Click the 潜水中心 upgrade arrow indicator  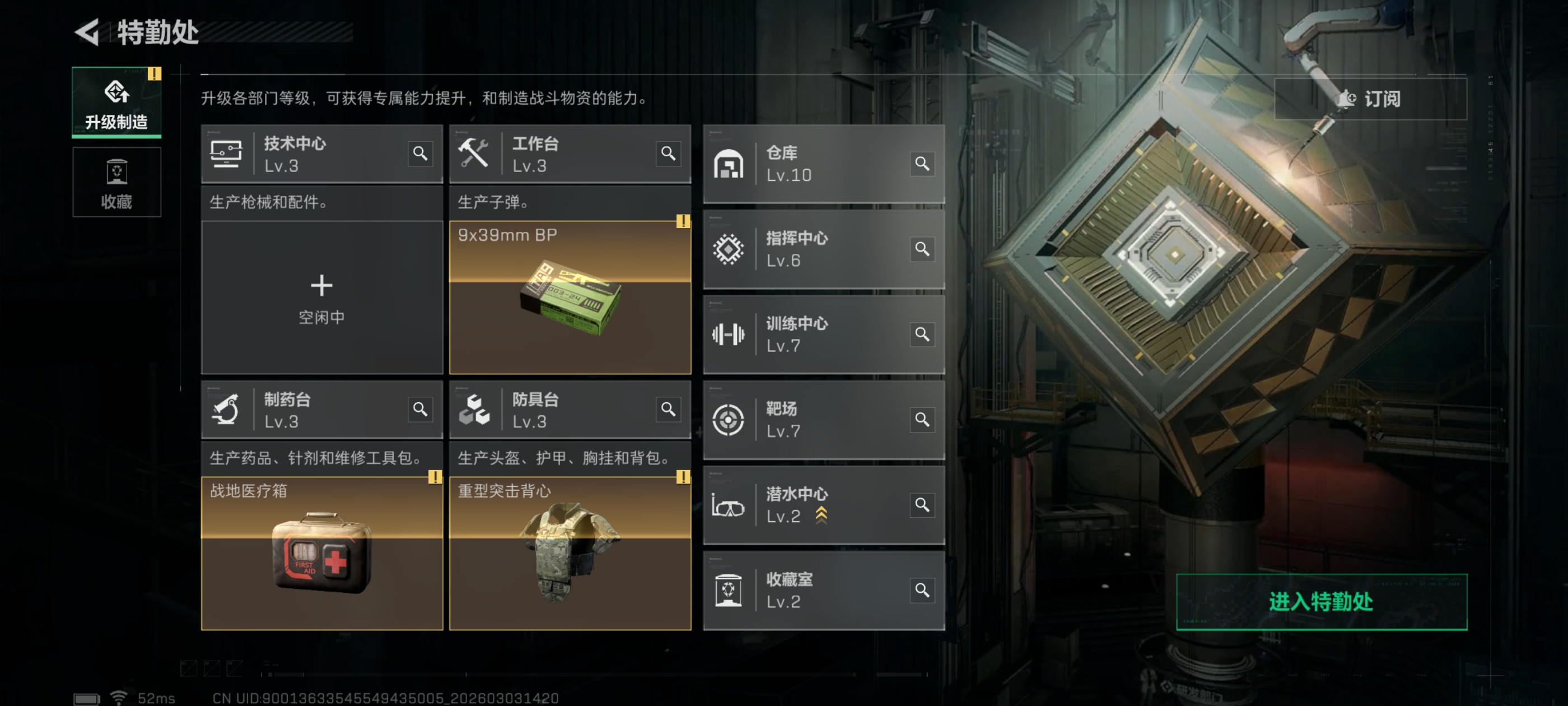[821, 515]
